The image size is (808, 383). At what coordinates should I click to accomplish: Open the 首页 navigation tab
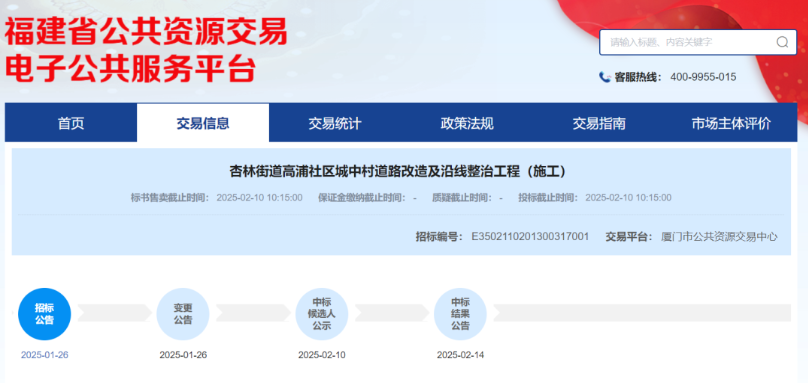click(71, 123)
